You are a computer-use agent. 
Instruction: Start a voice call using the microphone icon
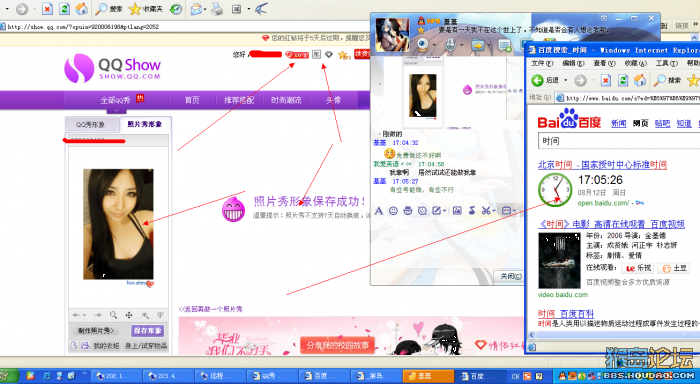[x=450, y=45]
